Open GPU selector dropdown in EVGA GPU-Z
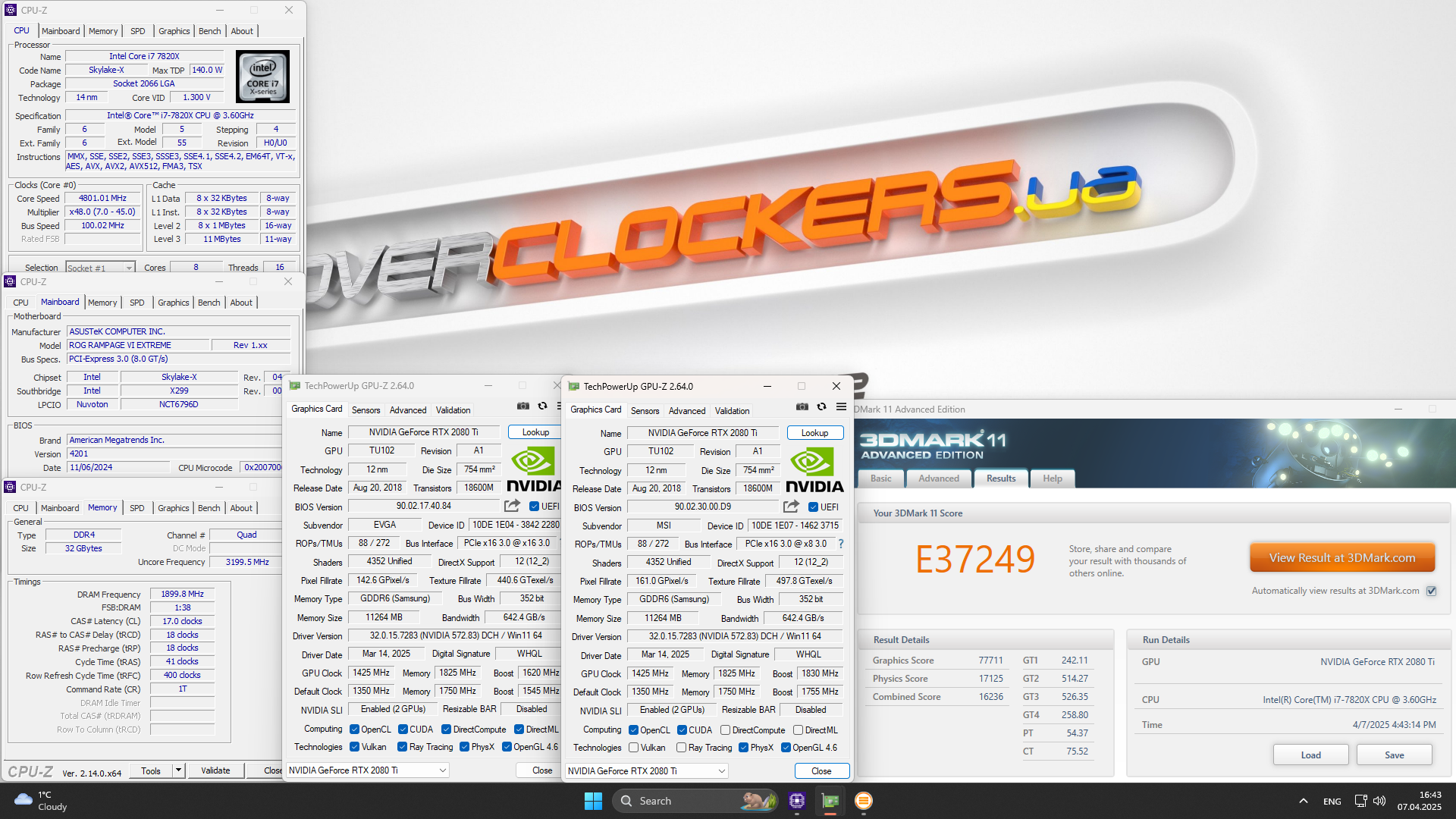Viewport: 1456px width, 819px height. pyautogui.click(x=368, y=770)
